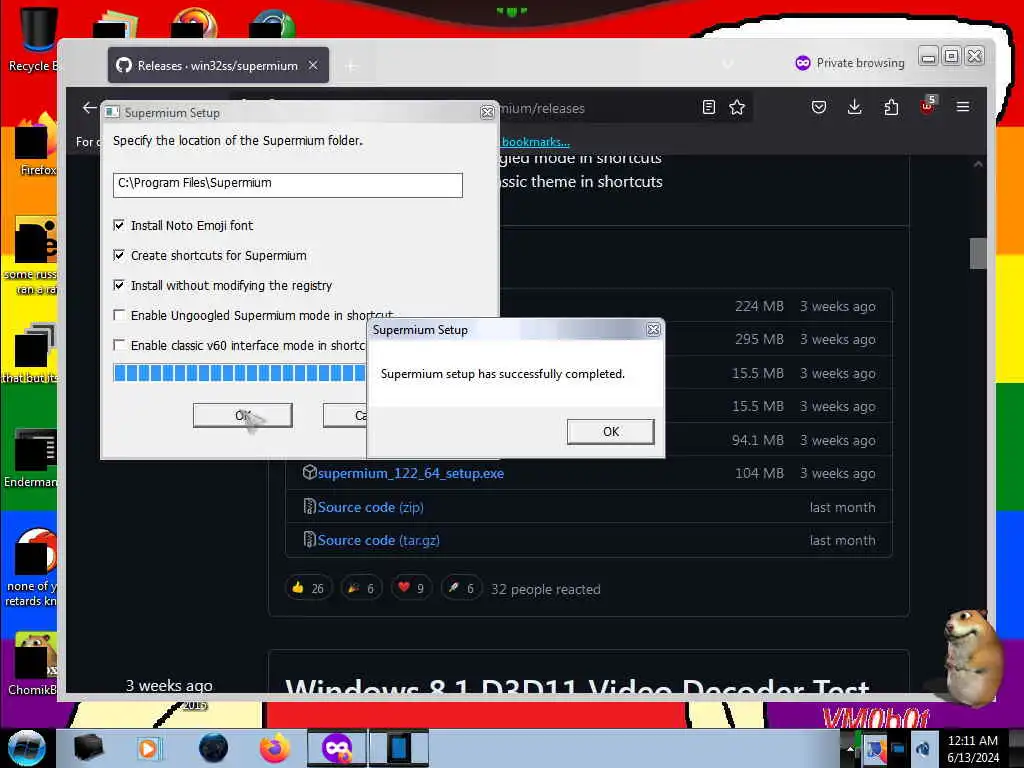Click OK in the setup completed dialog
Image resolution: width=1024 pixels, height=768 pixels.
tap(611, 432)
